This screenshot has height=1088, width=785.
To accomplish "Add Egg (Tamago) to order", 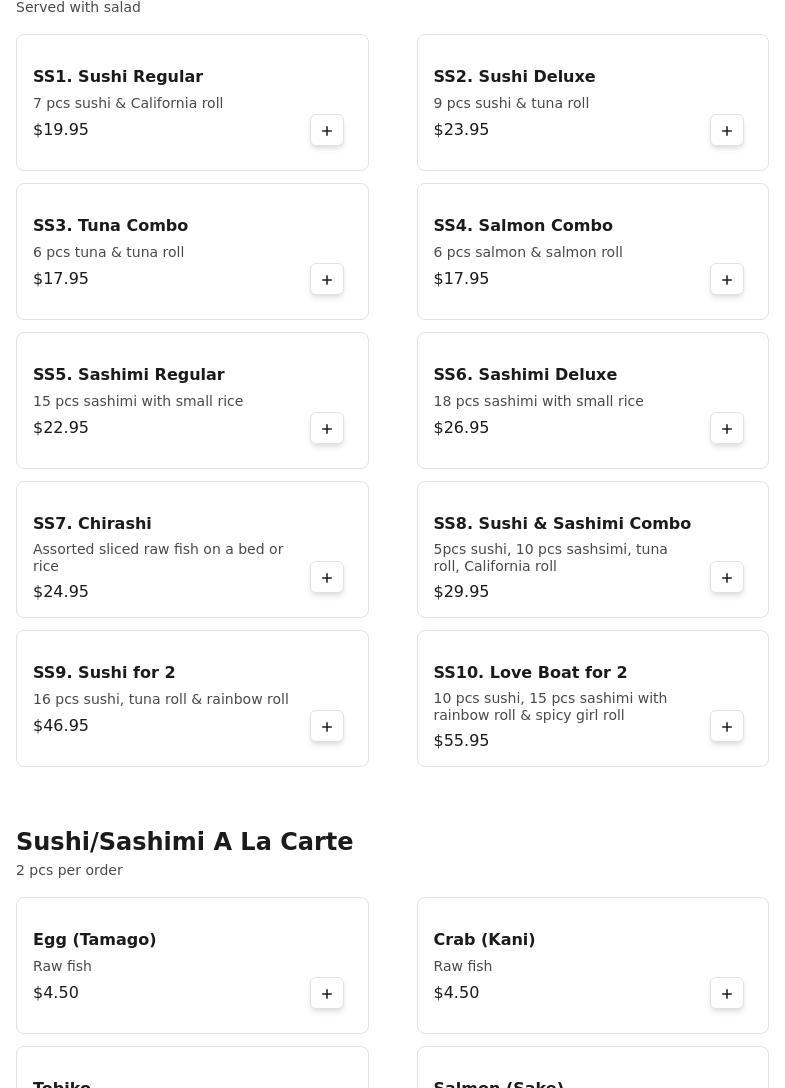I will [x=327, y=994].
